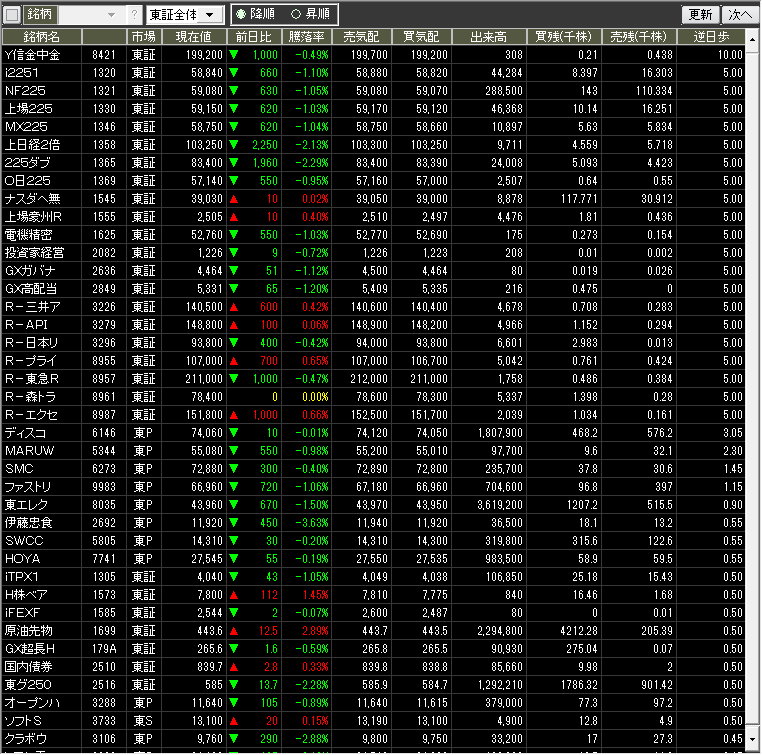The width and height of the screenshot is (762, 755).
Task: Click the 次へ next button
Action: [738, 15]
